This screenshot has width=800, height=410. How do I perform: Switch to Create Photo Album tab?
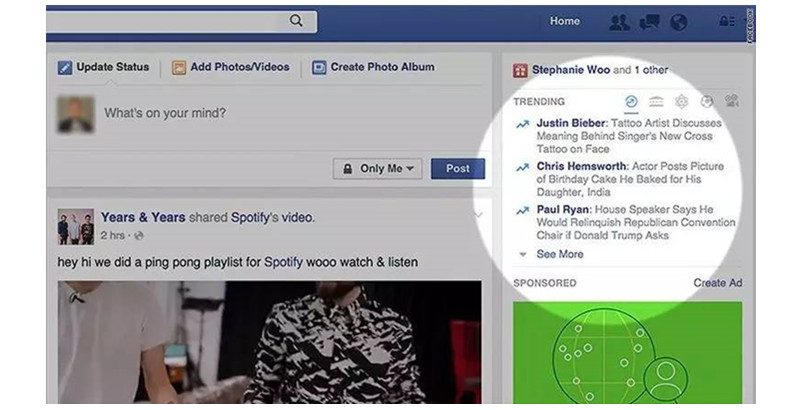[x=373, y=67]
